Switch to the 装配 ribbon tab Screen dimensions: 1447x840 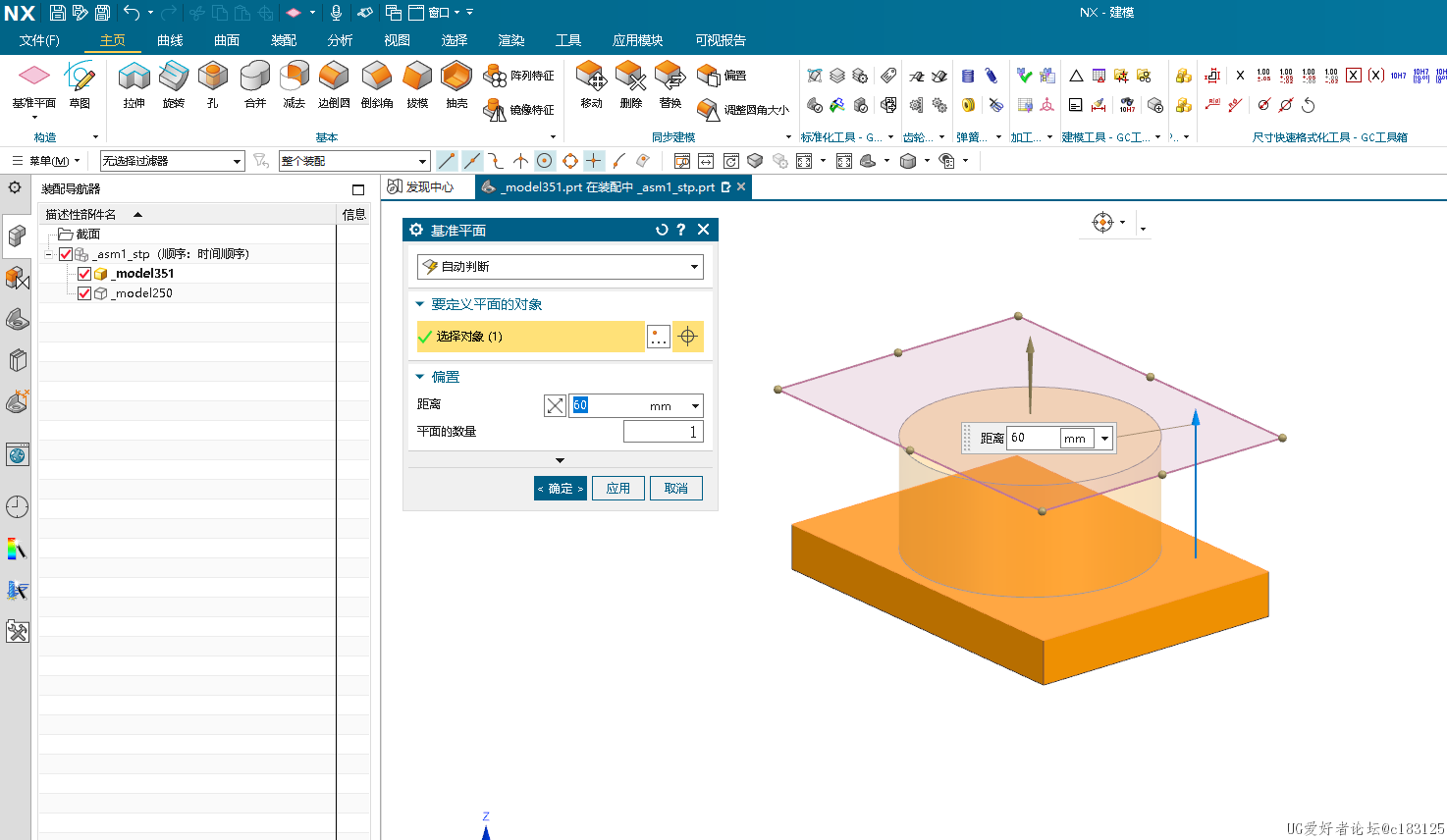pyautogui.click(x=284, y=40)
